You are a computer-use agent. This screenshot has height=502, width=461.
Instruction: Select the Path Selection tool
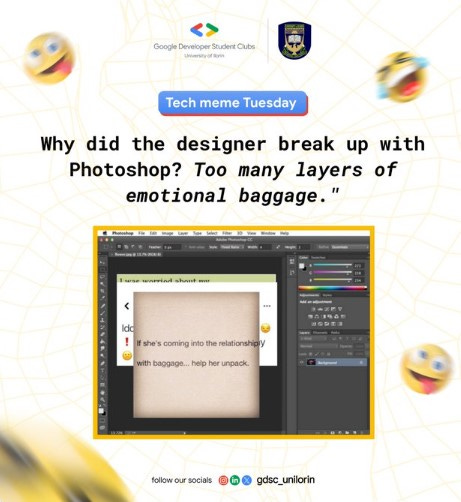click(102, 377)
